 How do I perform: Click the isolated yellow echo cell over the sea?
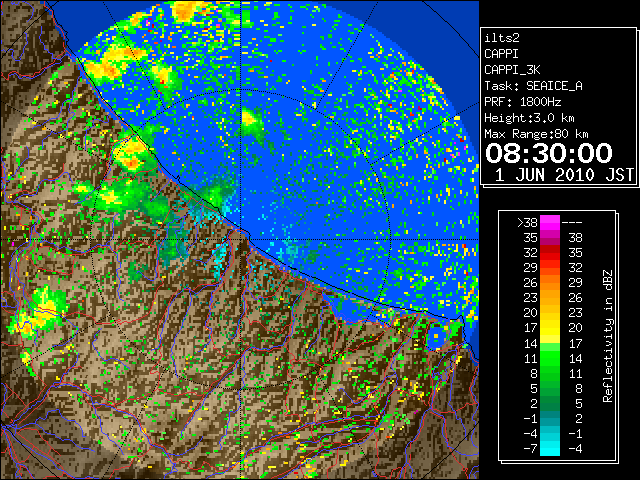(249, 118)
